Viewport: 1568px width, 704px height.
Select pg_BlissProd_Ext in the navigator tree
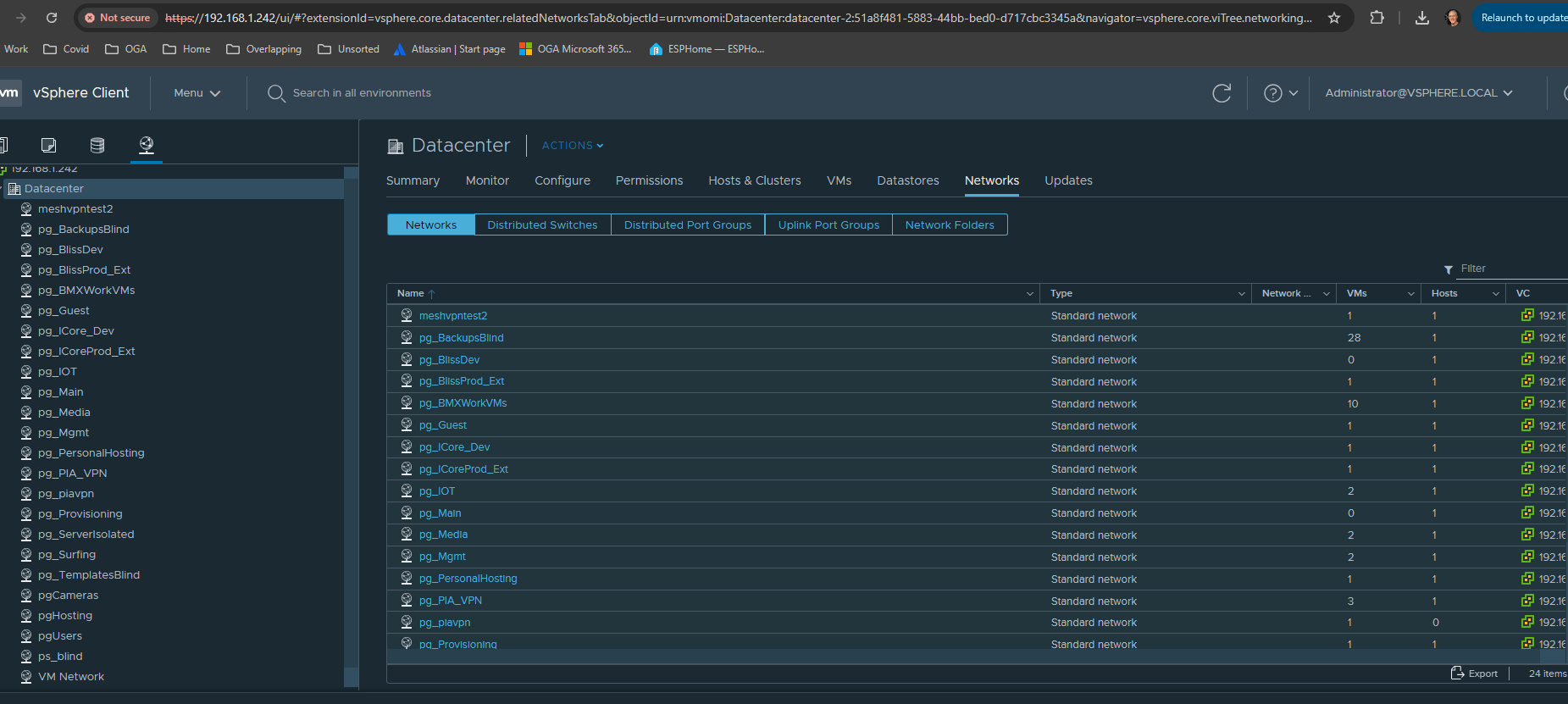[84, 270]
